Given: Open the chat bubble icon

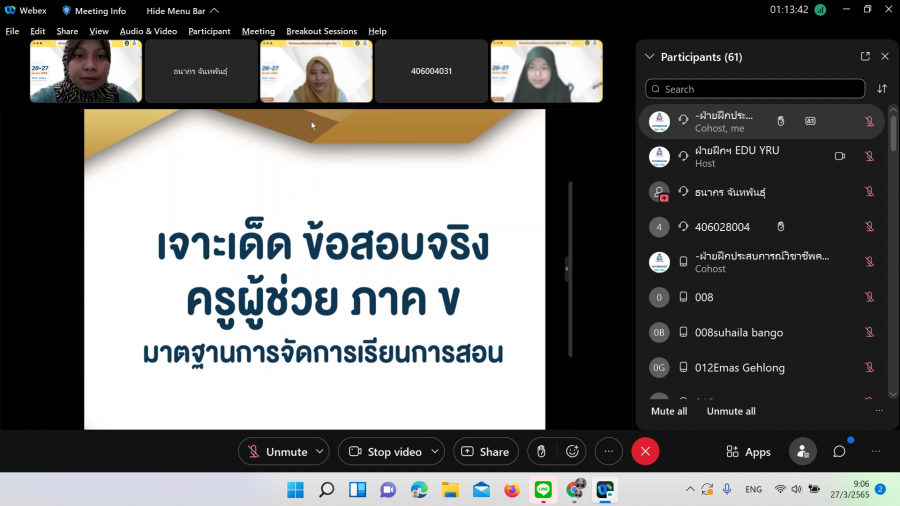Looking at the screenshot, I should [x=839, y=452].
